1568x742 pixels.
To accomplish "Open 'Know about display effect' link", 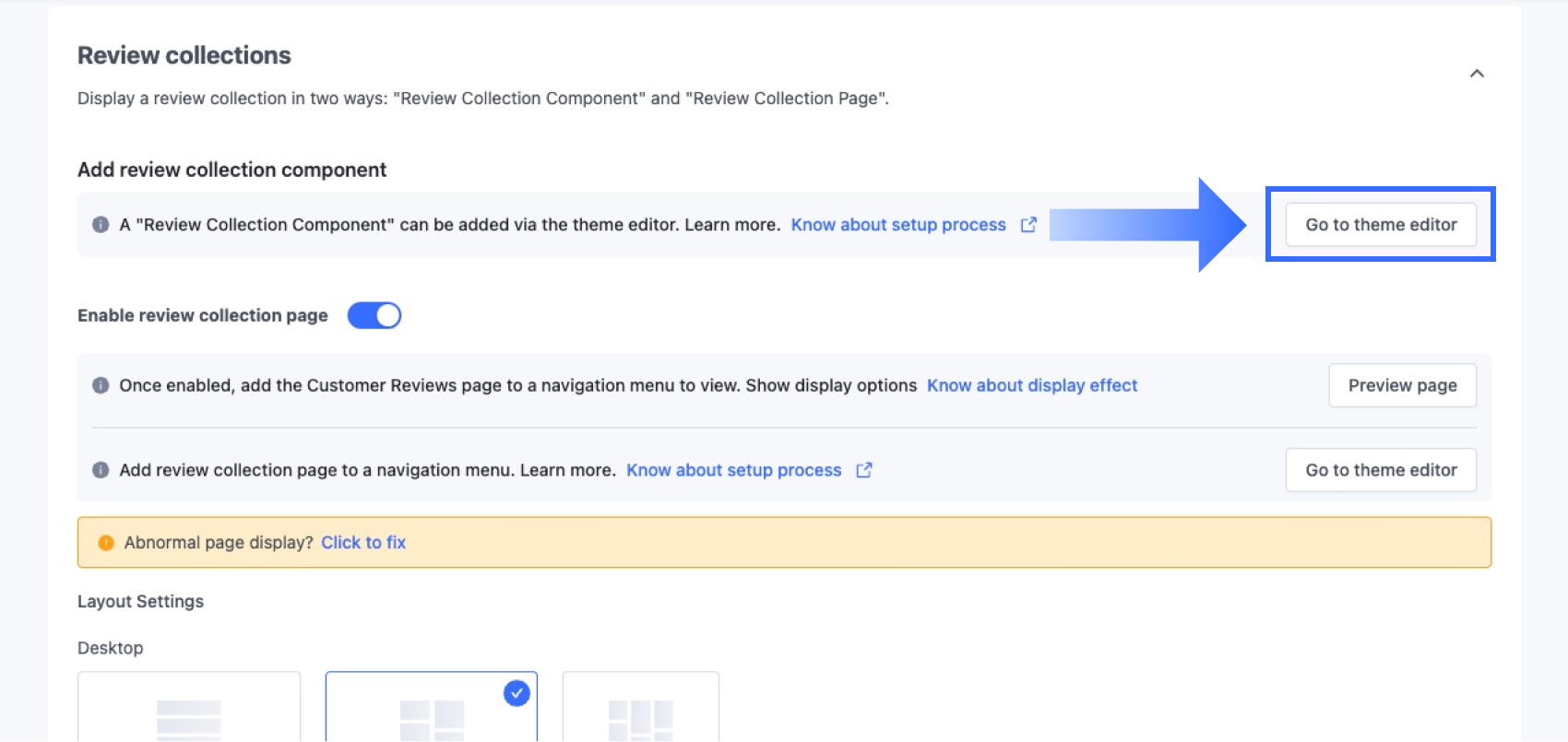I will point(1031,385).
